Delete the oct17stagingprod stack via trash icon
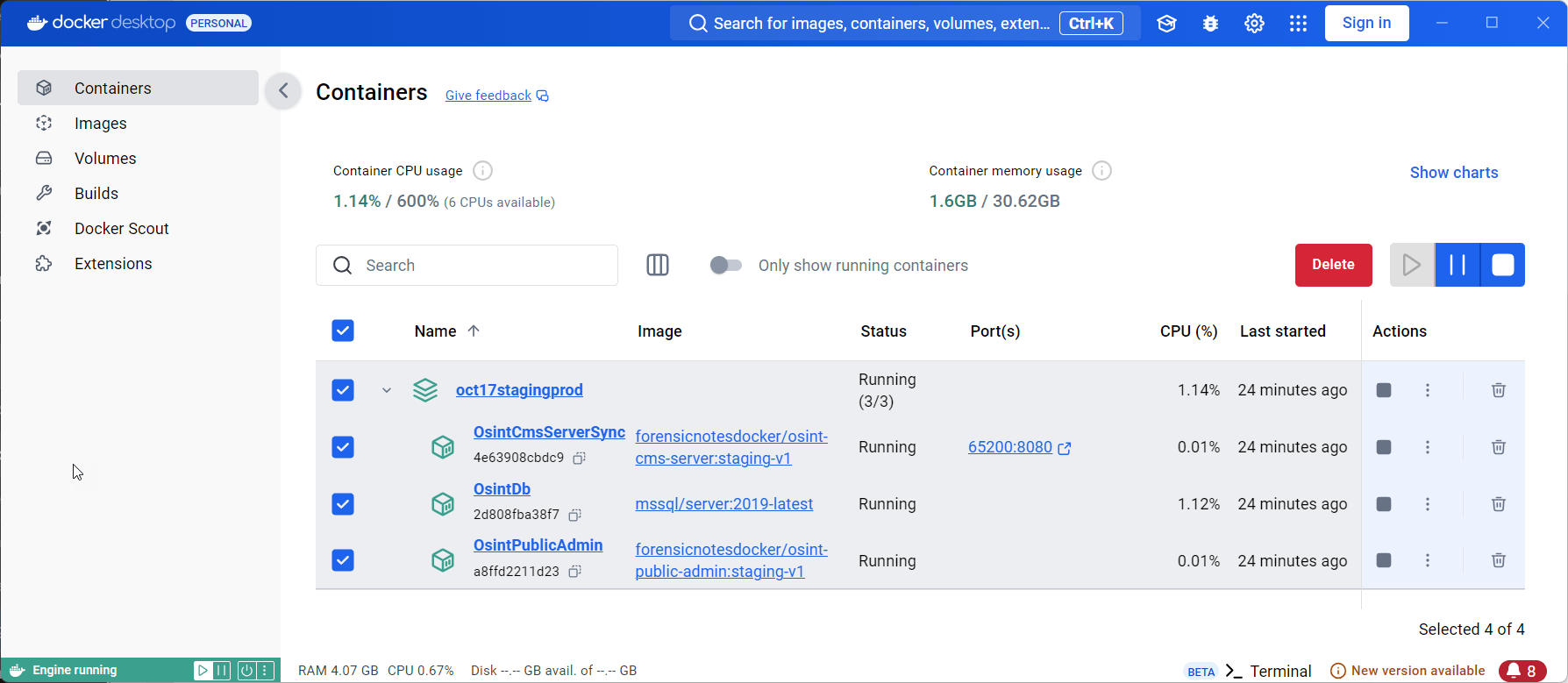 point(1499,390)
